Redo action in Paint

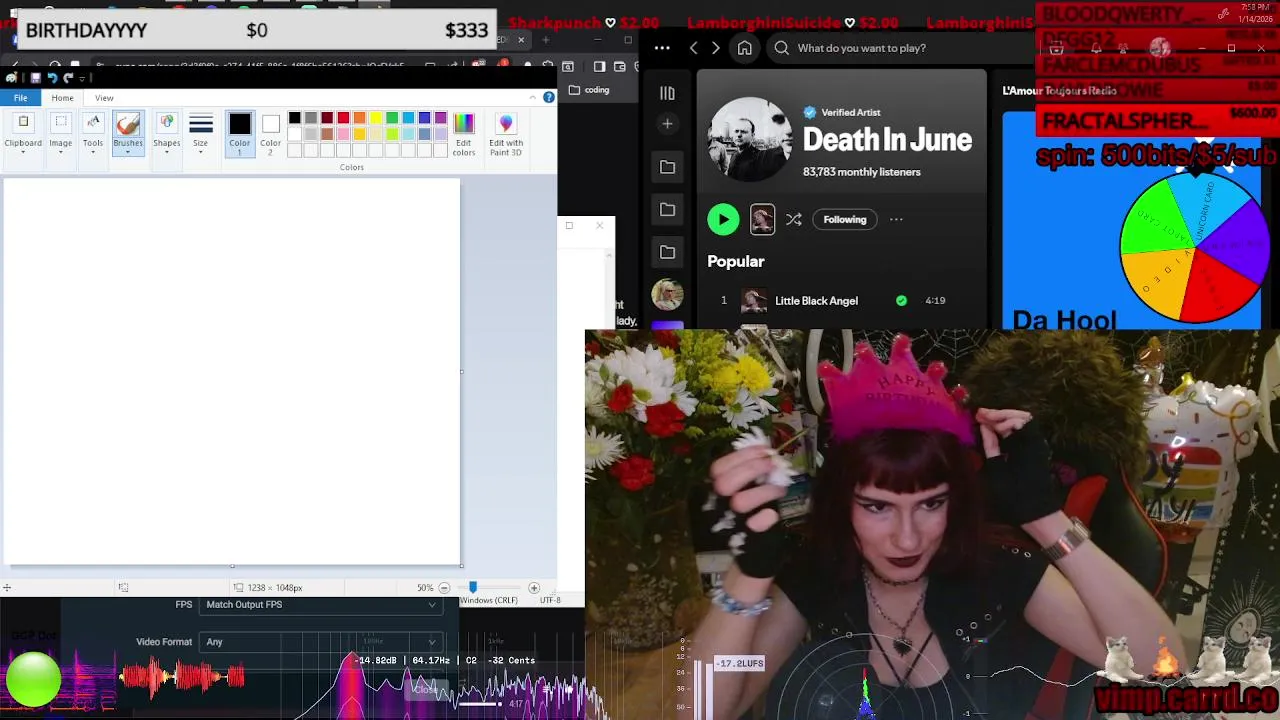[68, 78]
